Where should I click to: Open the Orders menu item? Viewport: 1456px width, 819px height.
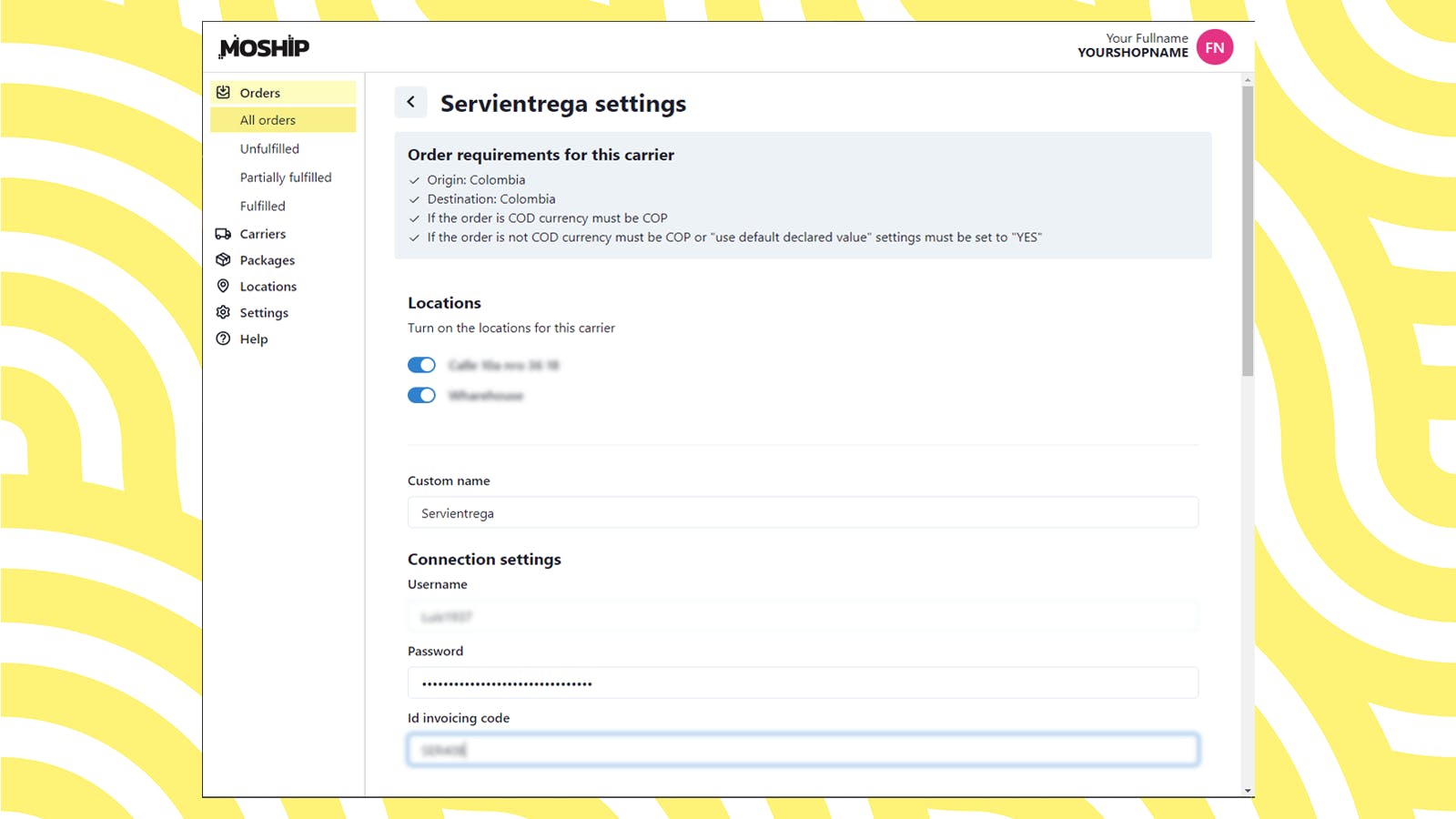pos(283,92)
